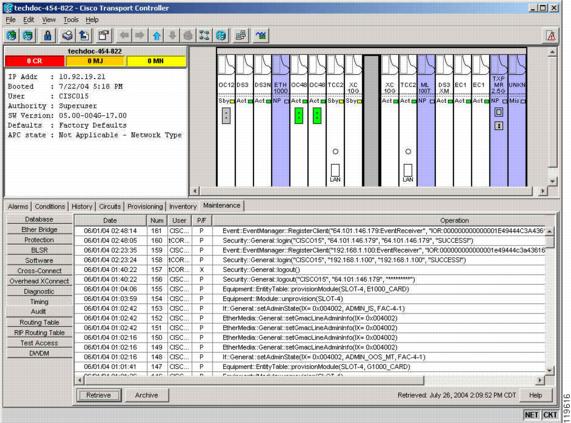Select audit row number 155 provisionModule E1000_CARD

[x=310, y=289]
